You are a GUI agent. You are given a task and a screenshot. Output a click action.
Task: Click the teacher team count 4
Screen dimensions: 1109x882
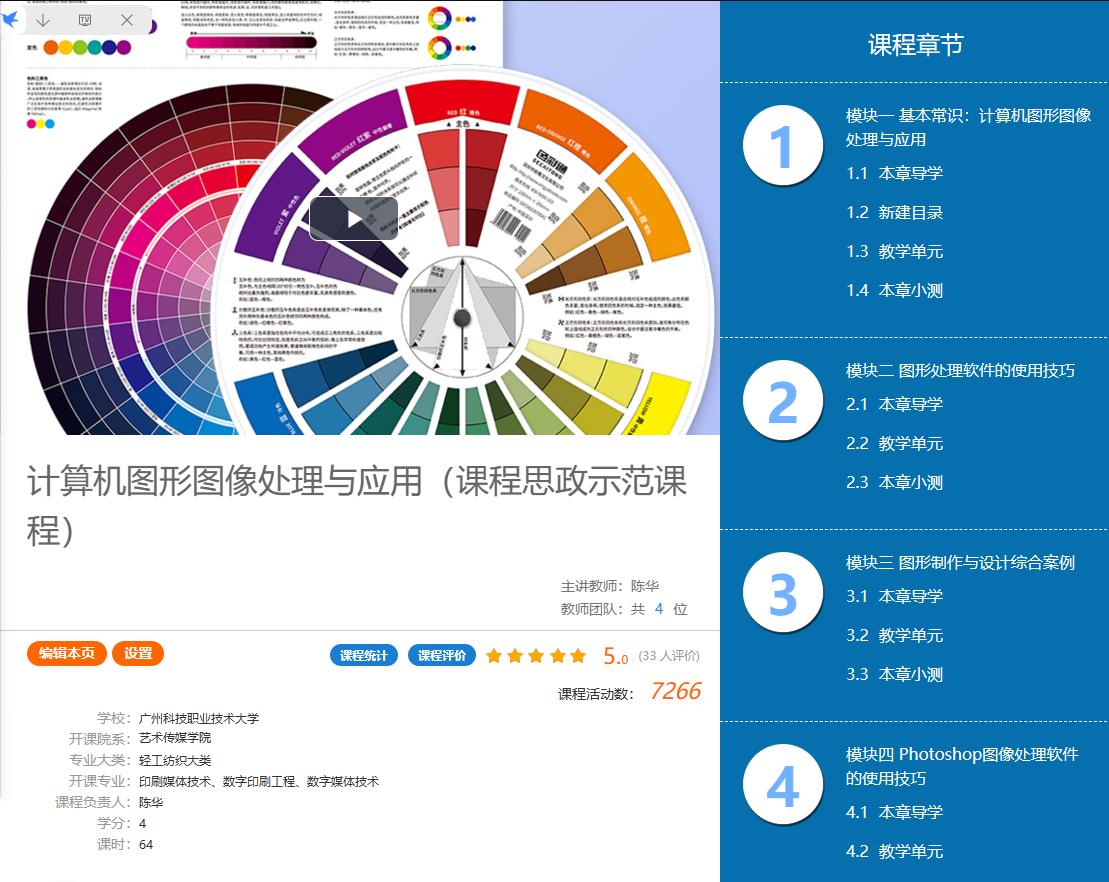(659, 609)
